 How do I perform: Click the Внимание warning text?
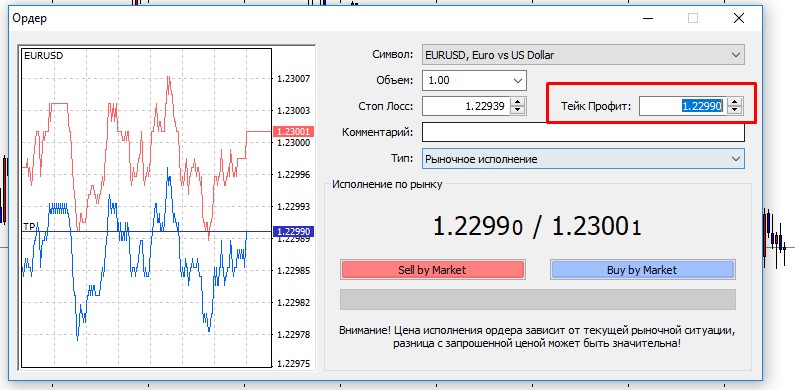[x=537, y=337]
